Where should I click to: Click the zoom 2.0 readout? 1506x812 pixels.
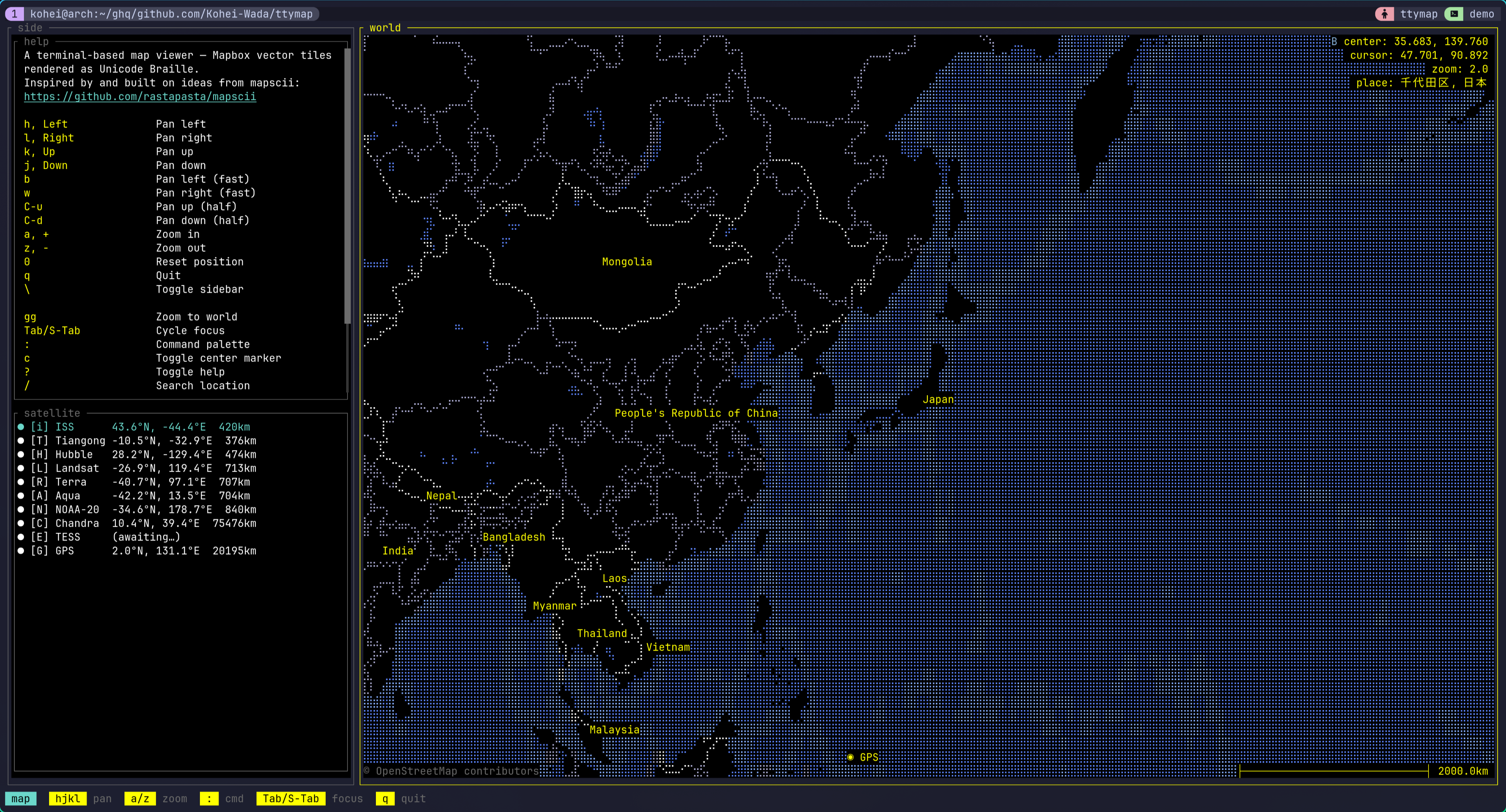pos(1459,69)
